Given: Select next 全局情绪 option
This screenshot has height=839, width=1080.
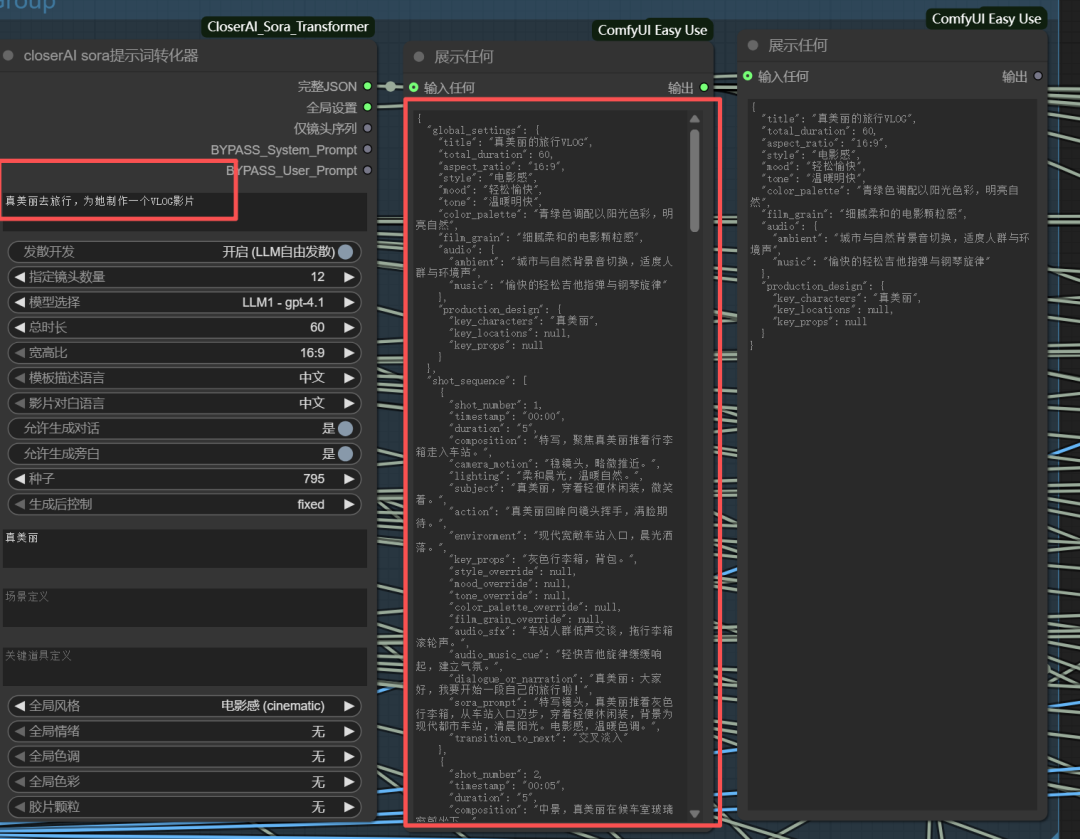Looking at the screenshot, I should pos(349,732).
